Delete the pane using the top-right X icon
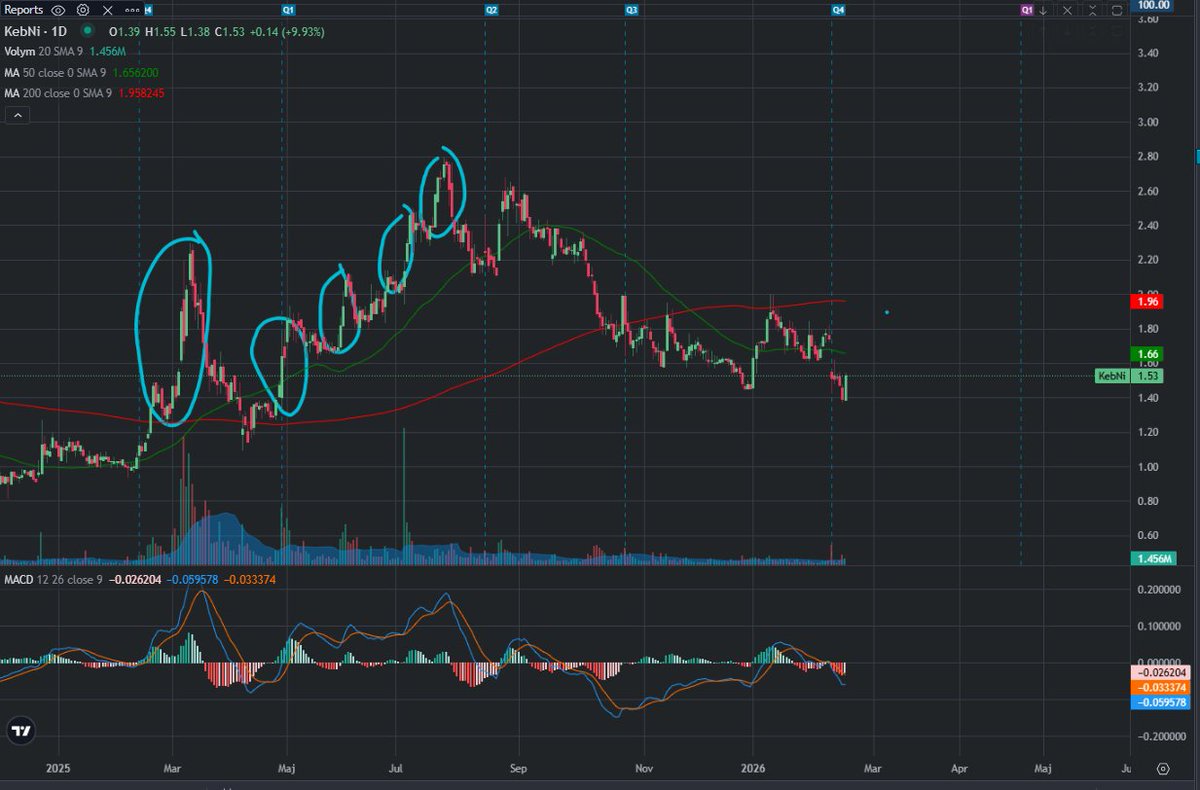Screen dimensions: 1200x790 pos(1067,10)
